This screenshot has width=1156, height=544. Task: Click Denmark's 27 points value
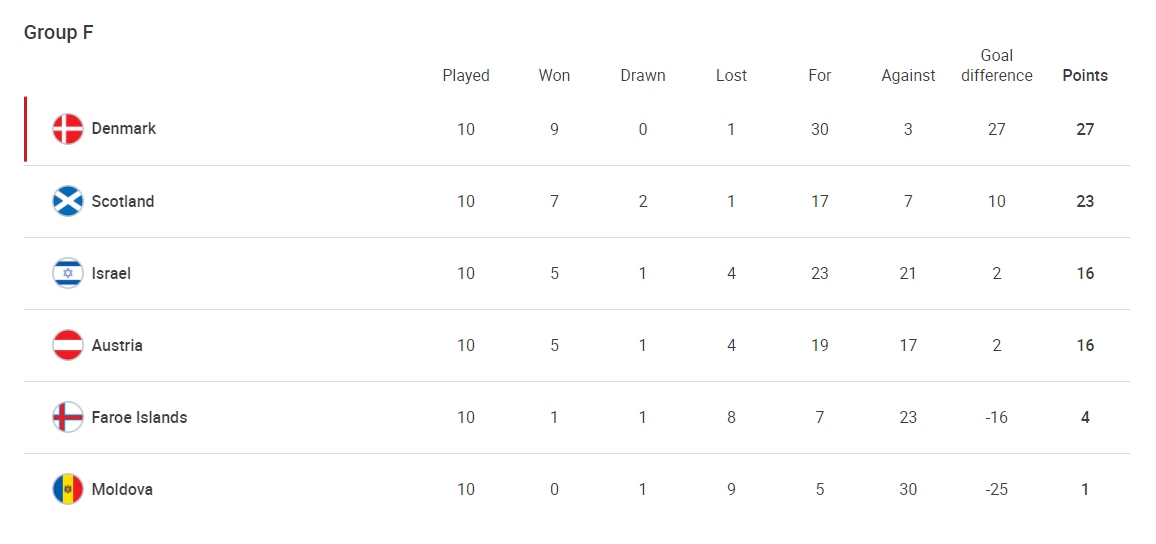click(1085, 129)
